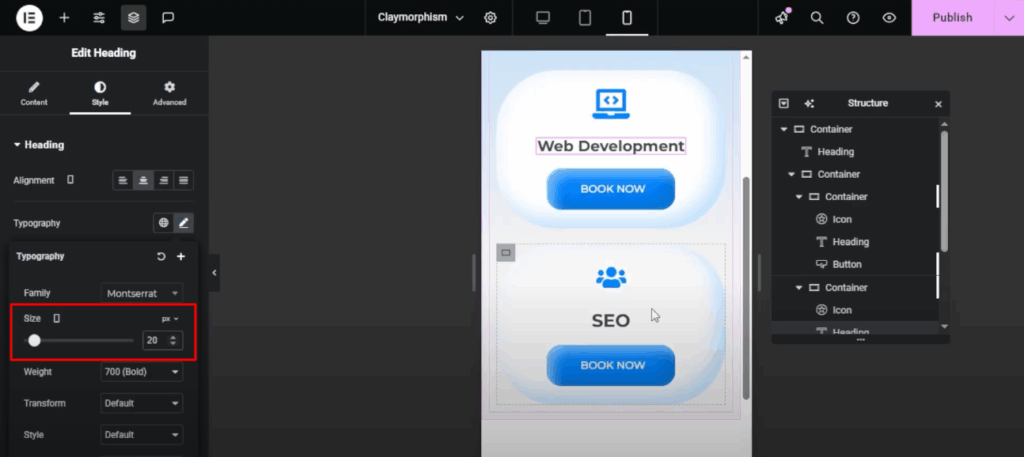Switch to desktop device view

tap(543, 18)
